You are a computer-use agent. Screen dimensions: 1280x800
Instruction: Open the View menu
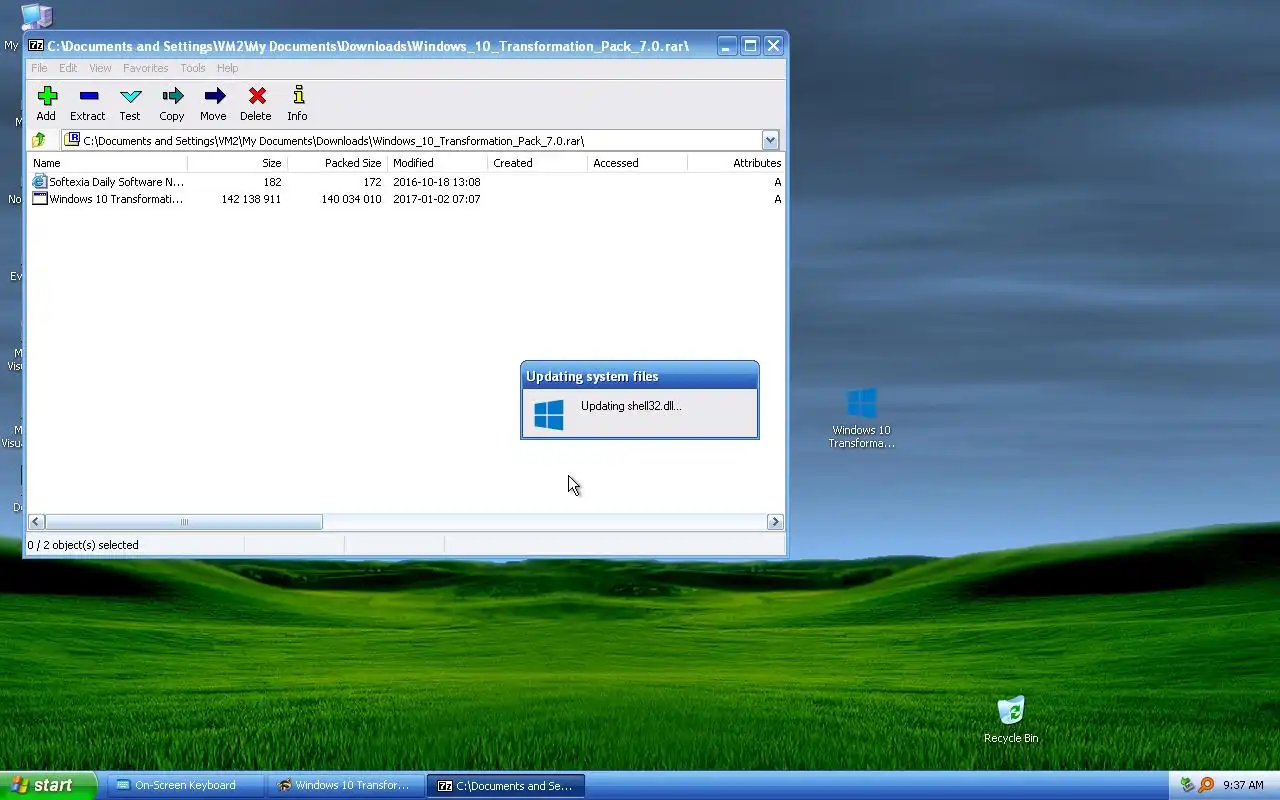[x=100, y=68]
